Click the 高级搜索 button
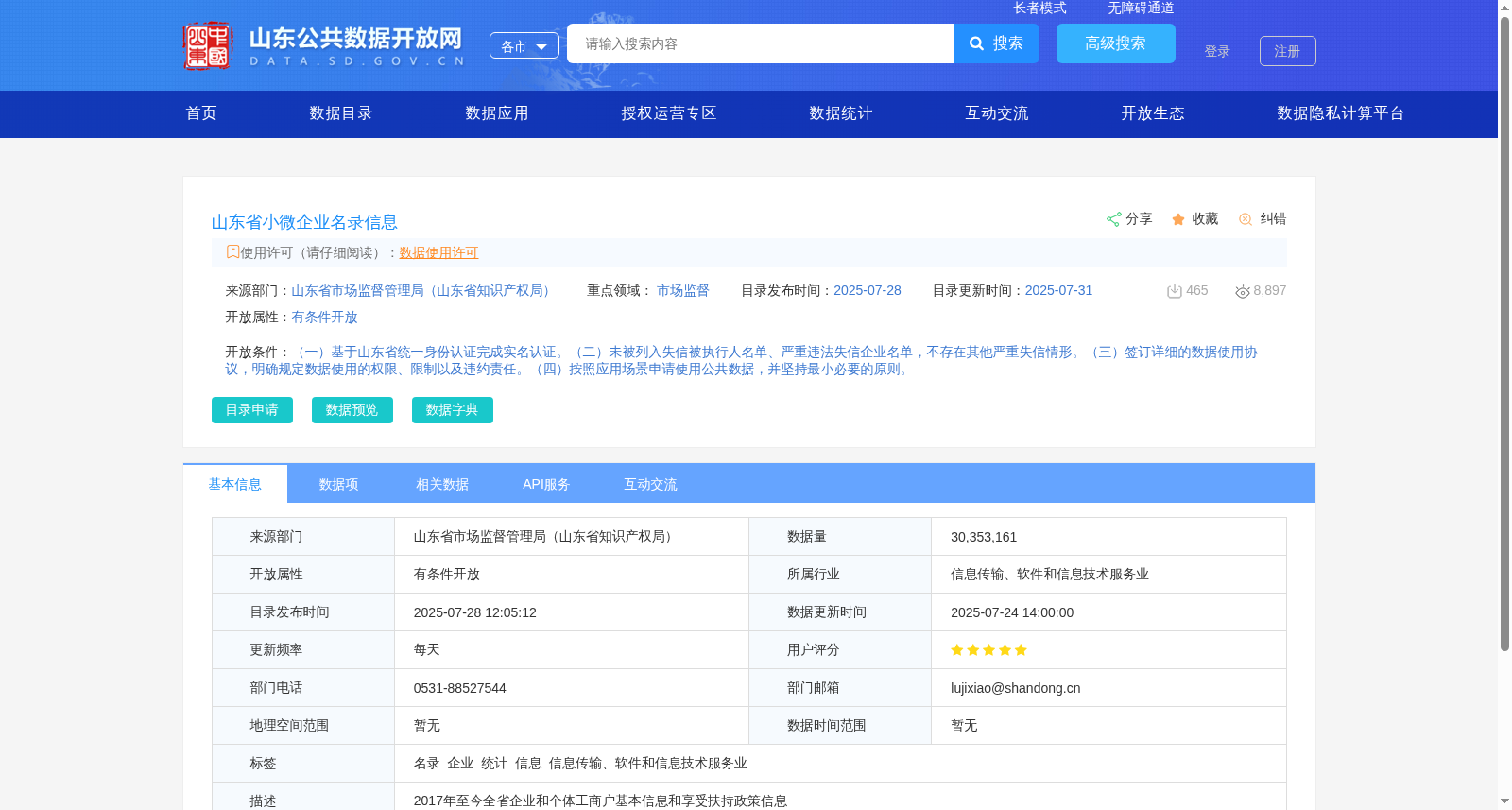1512x810 pixels. (x=1116, y=43)
